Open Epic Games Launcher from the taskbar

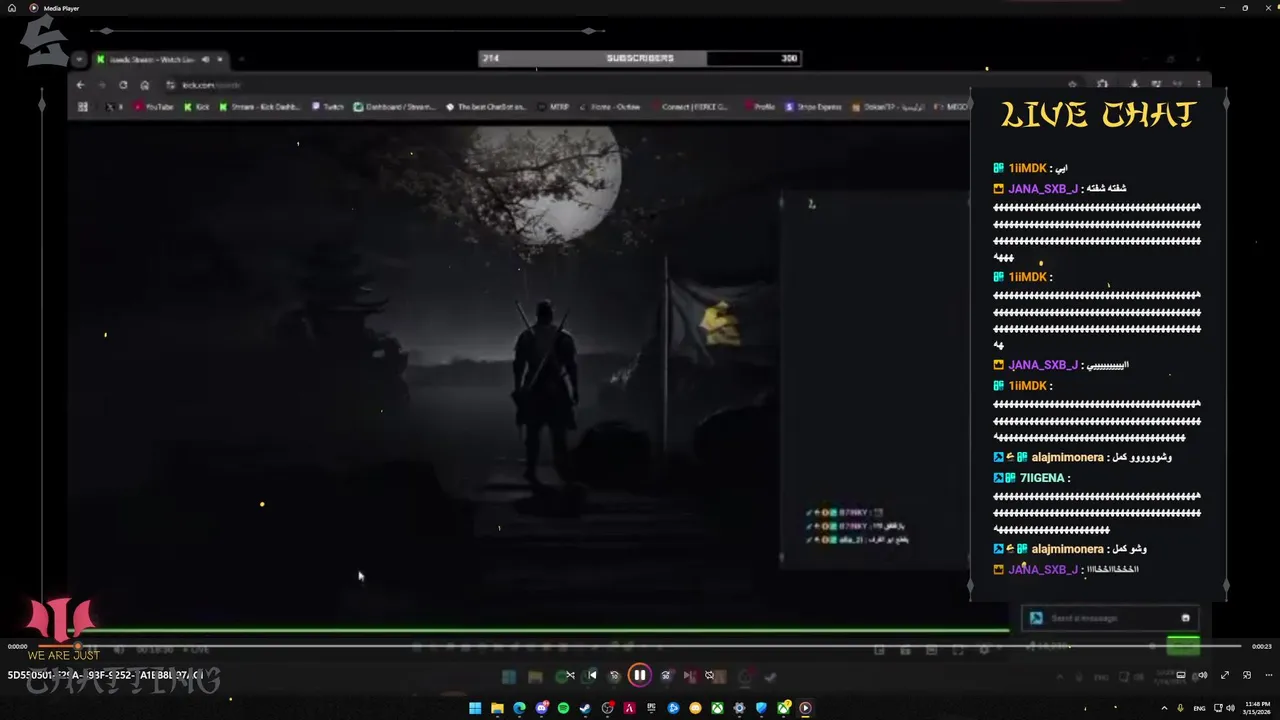point(651,708)
